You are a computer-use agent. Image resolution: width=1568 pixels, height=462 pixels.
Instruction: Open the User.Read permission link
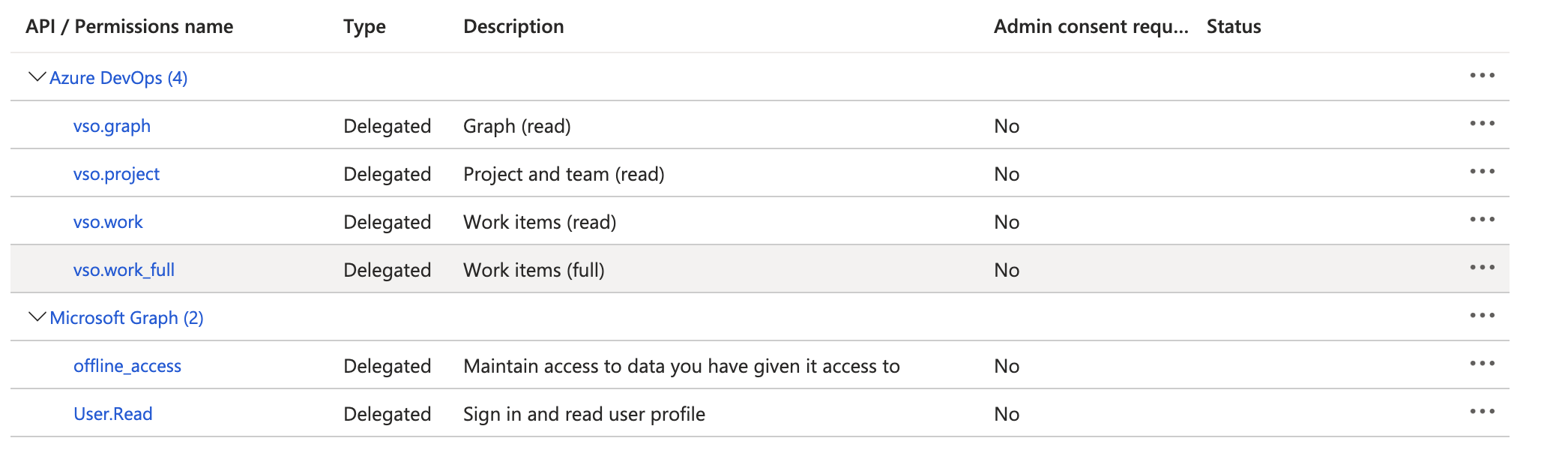click(x=113, y=414)
